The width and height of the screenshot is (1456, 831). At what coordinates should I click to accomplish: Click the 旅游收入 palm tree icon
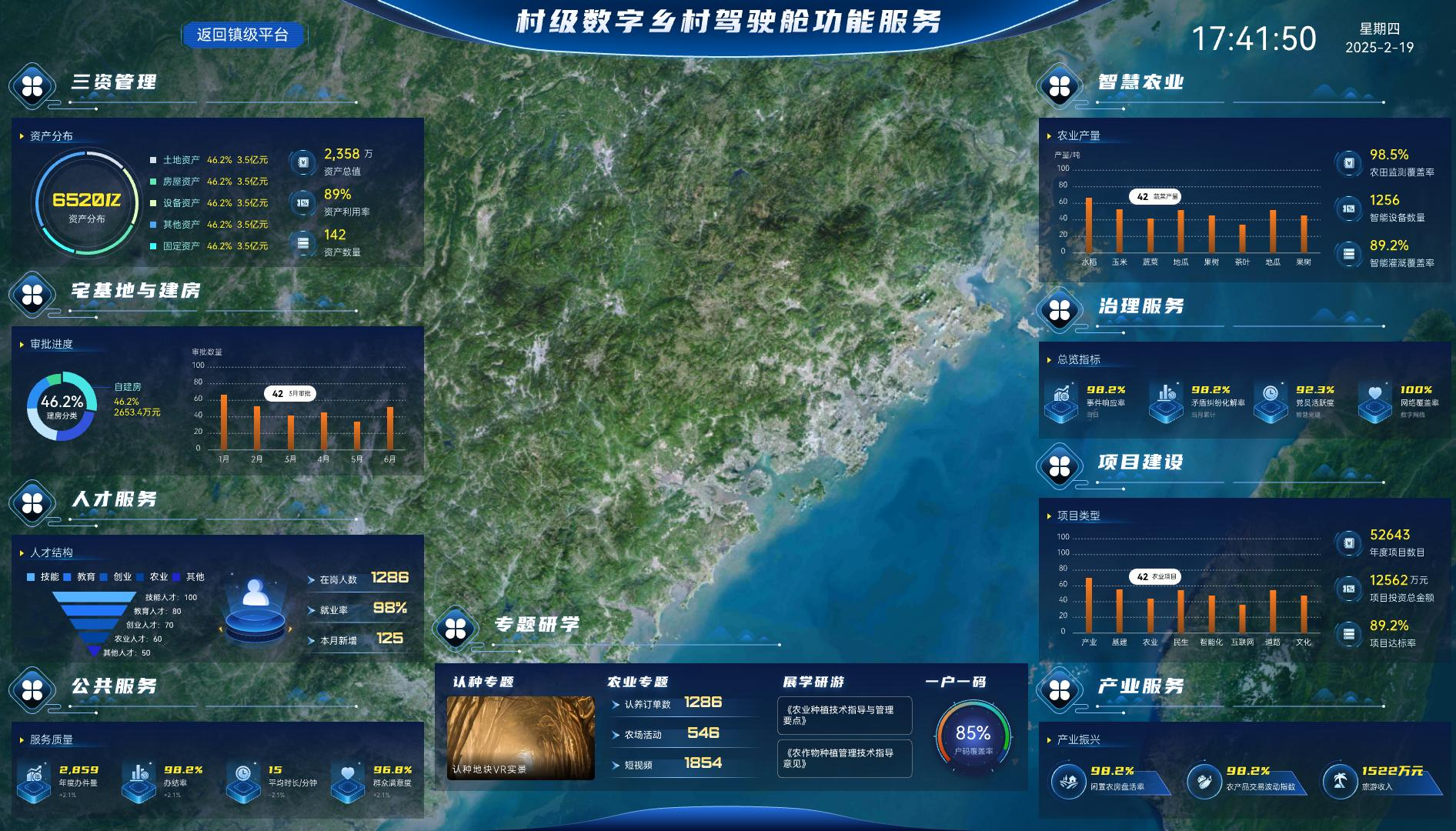pos(1340,781)
